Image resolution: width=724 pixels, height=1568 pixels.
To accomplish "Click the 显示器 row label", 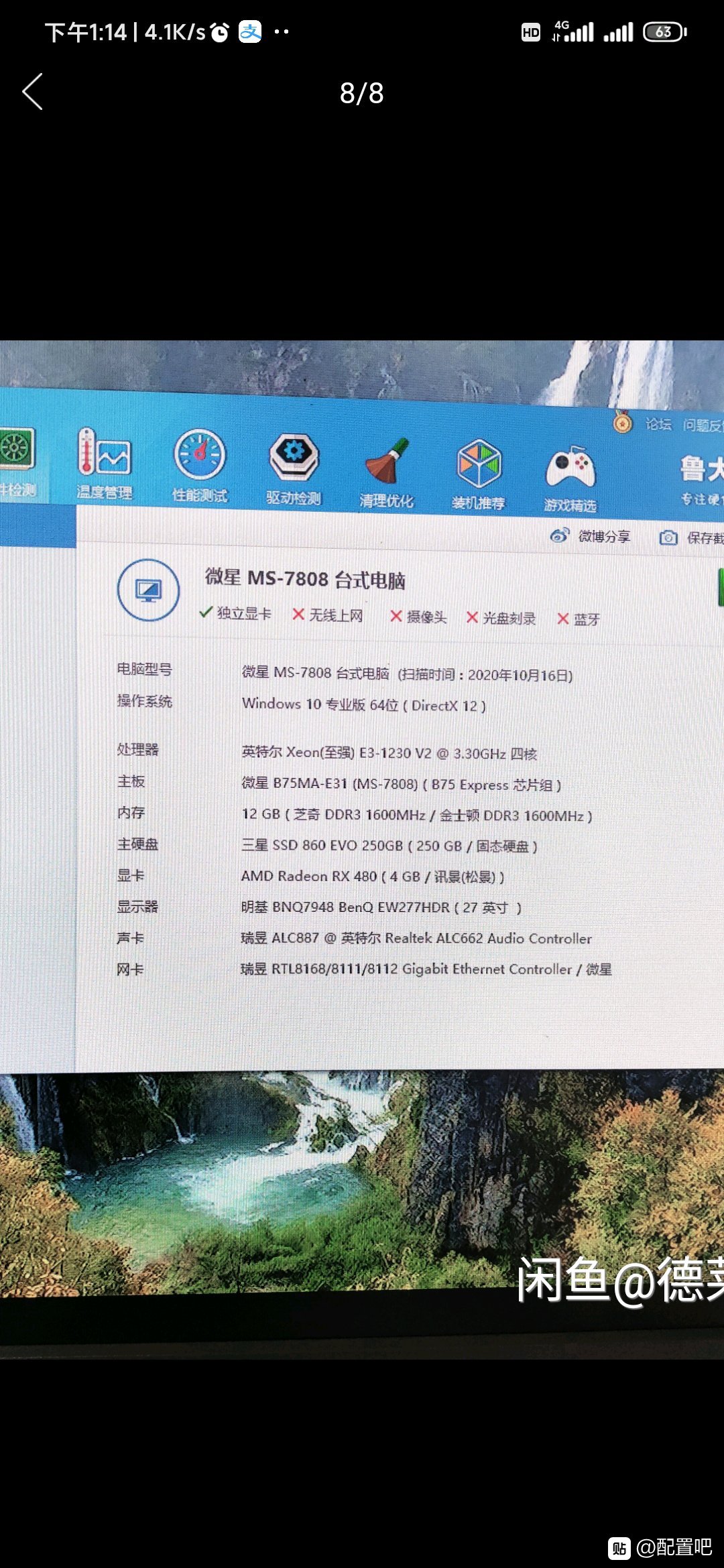I will [x=137, y=907].
